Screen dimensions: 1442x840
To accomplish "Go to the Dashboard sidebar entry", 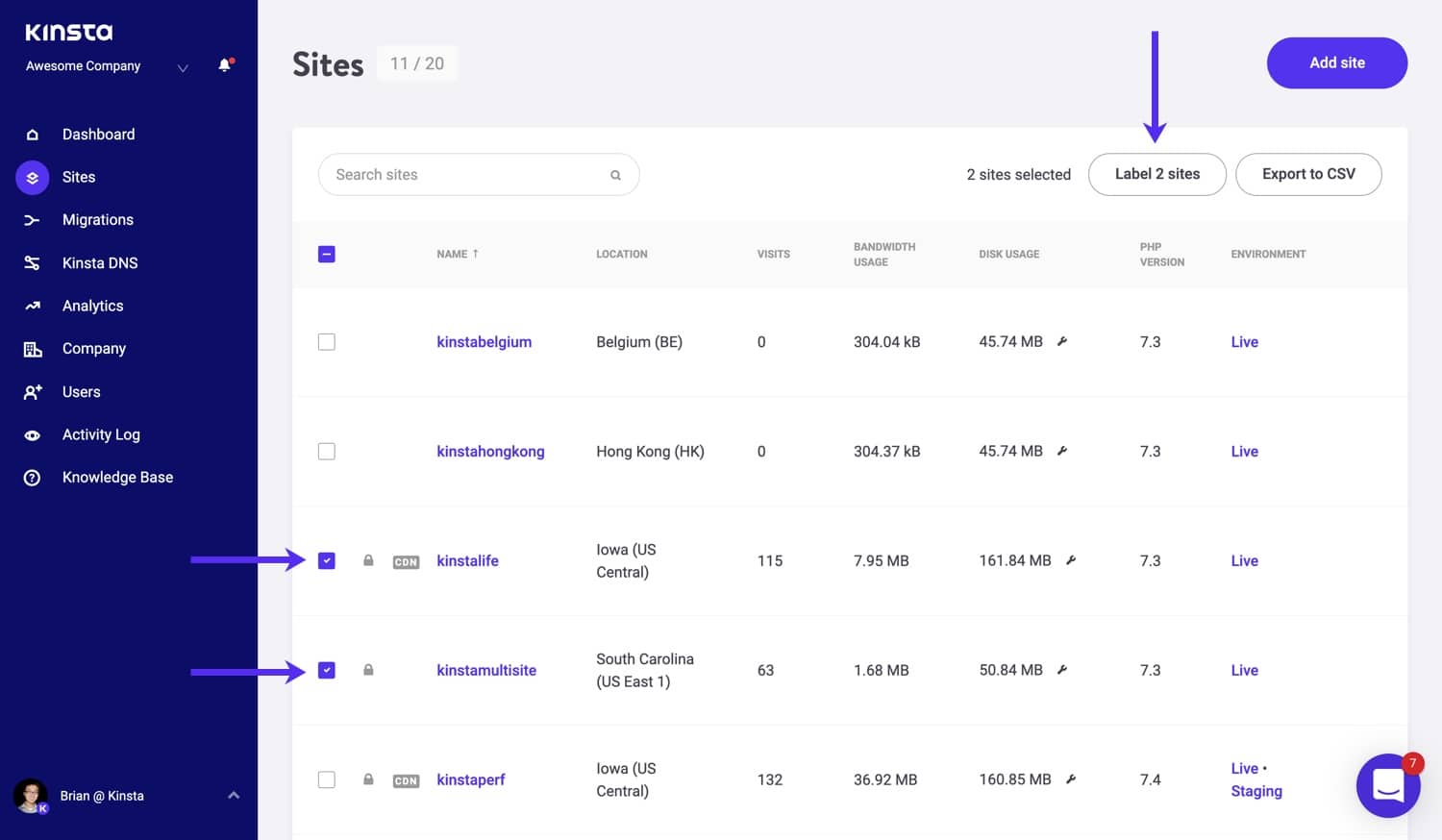I will 98,134.
